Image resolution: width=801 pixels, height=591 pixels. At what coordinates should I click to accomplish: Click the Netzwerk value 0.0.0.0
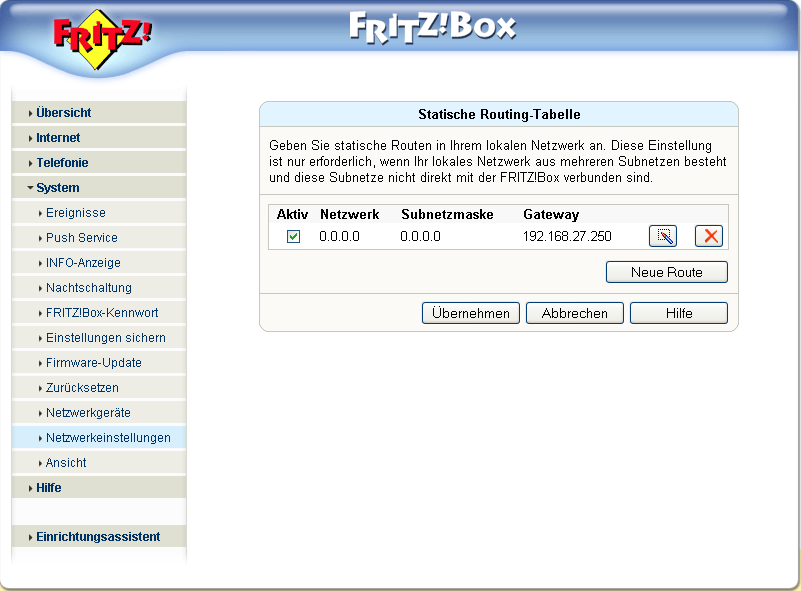(x=339, y=237)
